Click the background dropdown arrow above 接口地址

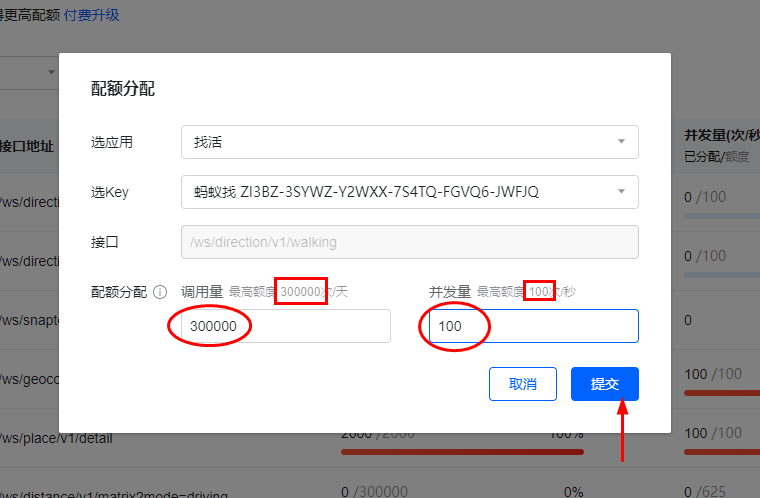[51, 72]
